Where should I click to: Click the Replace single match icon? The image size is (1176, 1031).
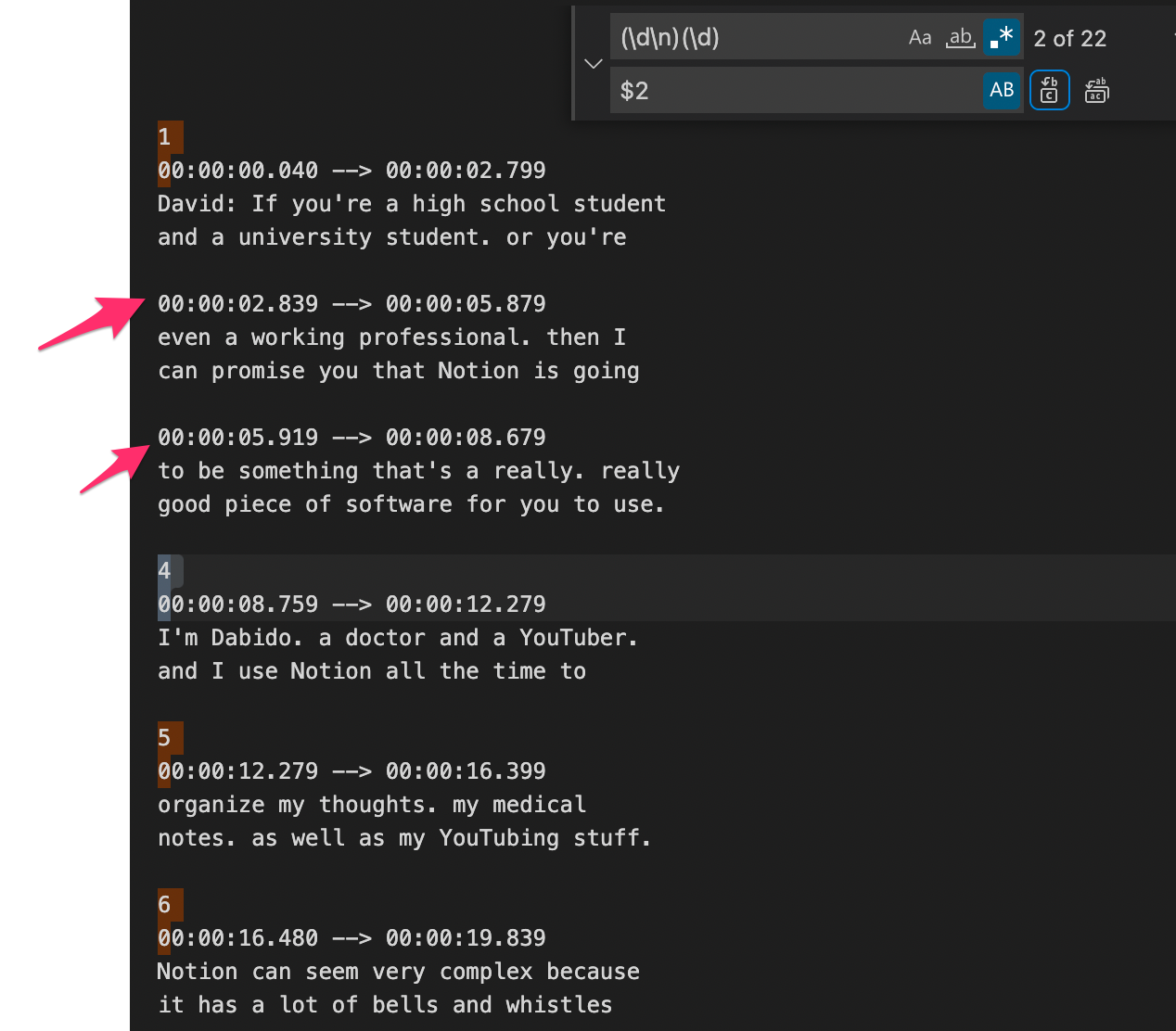click(x=1050, y=90)
